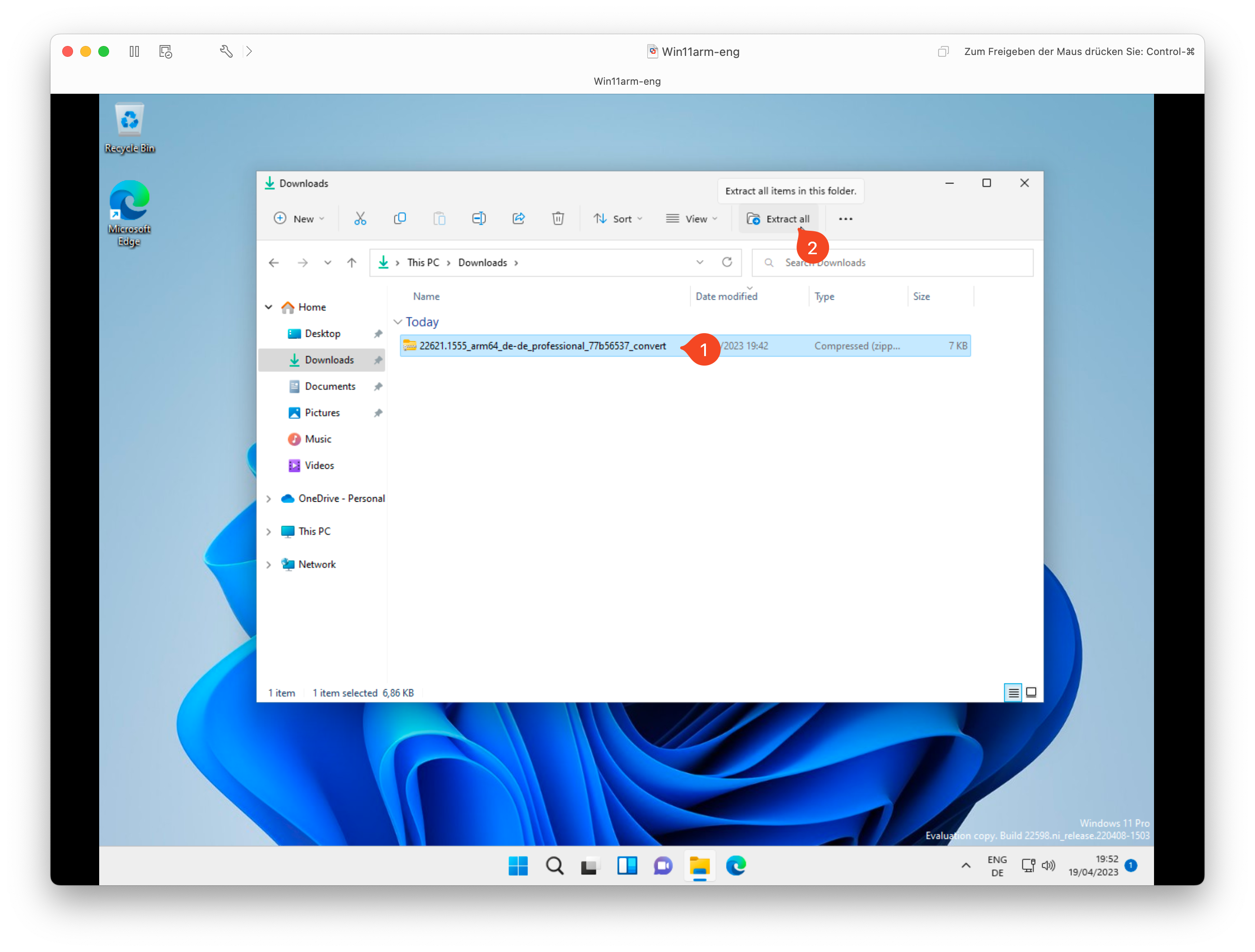Click the Delete trash icon
The height and width of the screenshot is (952, 1255).
coord(558,219)
